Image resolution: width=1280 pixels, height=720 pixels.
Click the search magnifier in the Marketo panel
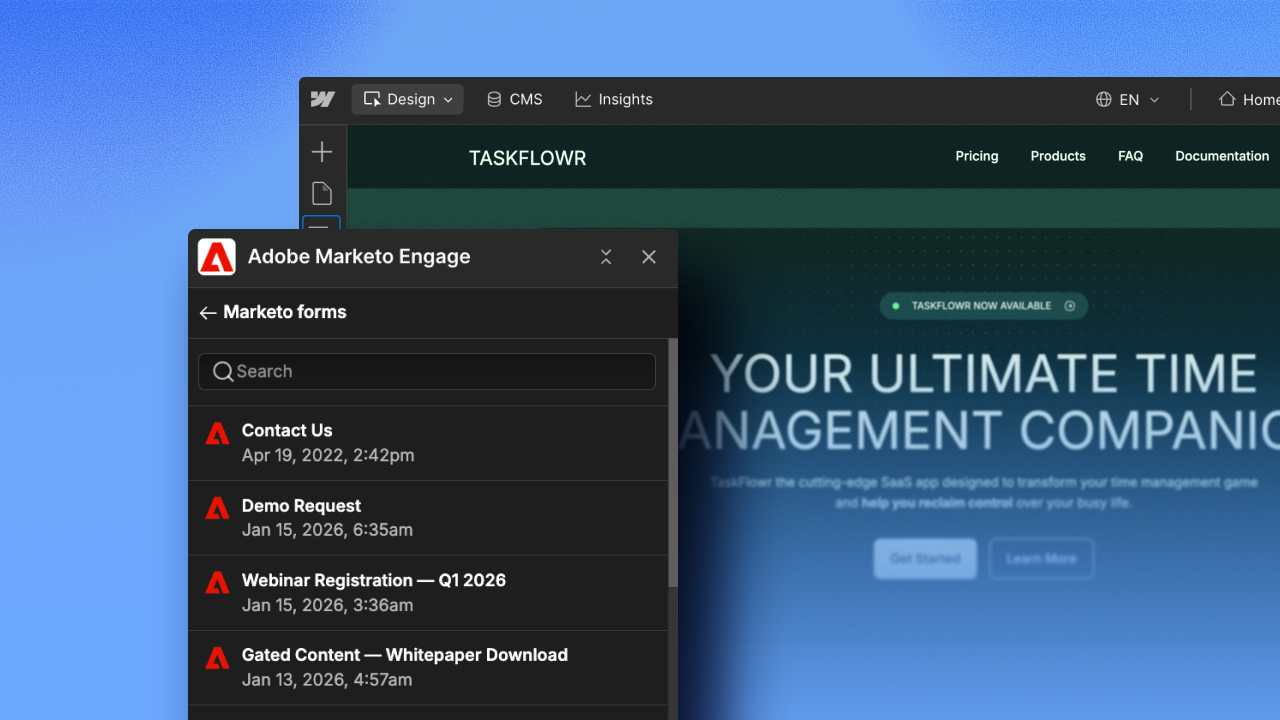coord(223,371)
